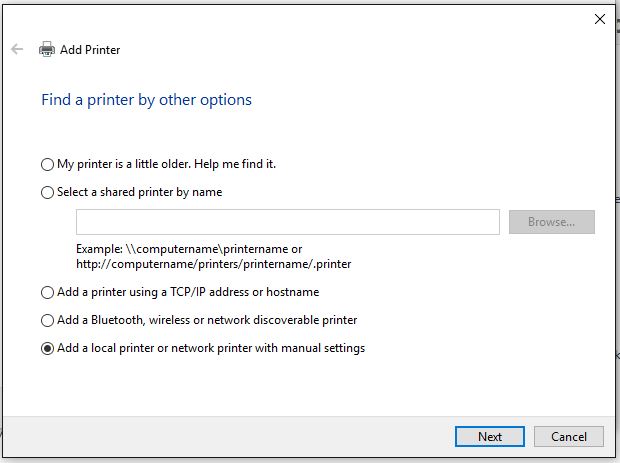Pick the Bluetooth, wireless or network discoverable radio button
The width and height of the screenshot is (620, 463).
pos(47,320)
